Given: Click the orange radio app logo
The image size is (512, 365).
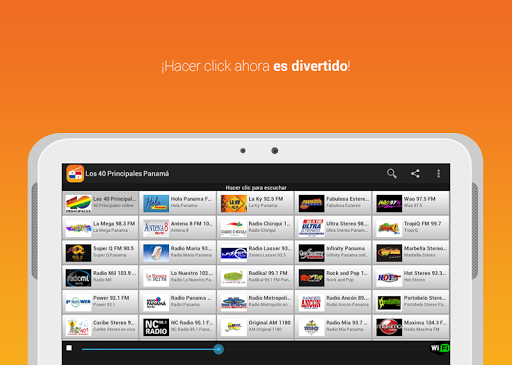Looking at the screenshot, I should [75, 174].
